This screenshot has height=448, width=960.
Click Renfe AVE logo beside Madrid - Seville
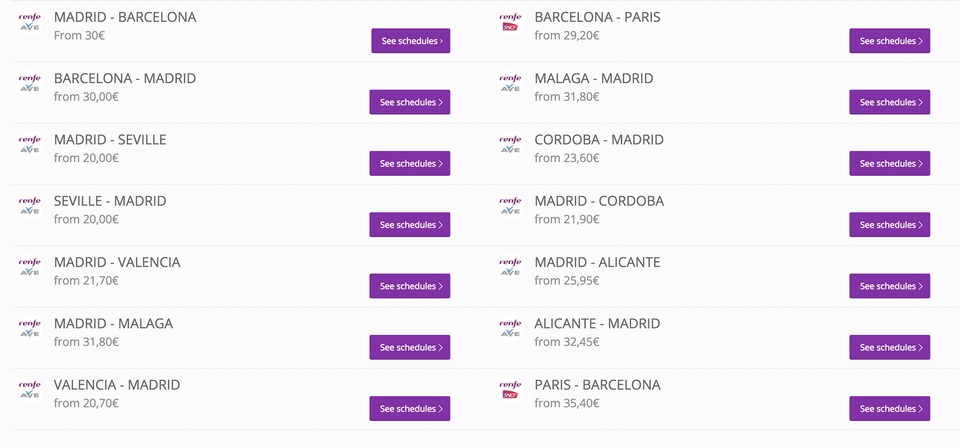click(x=29, y=144)
